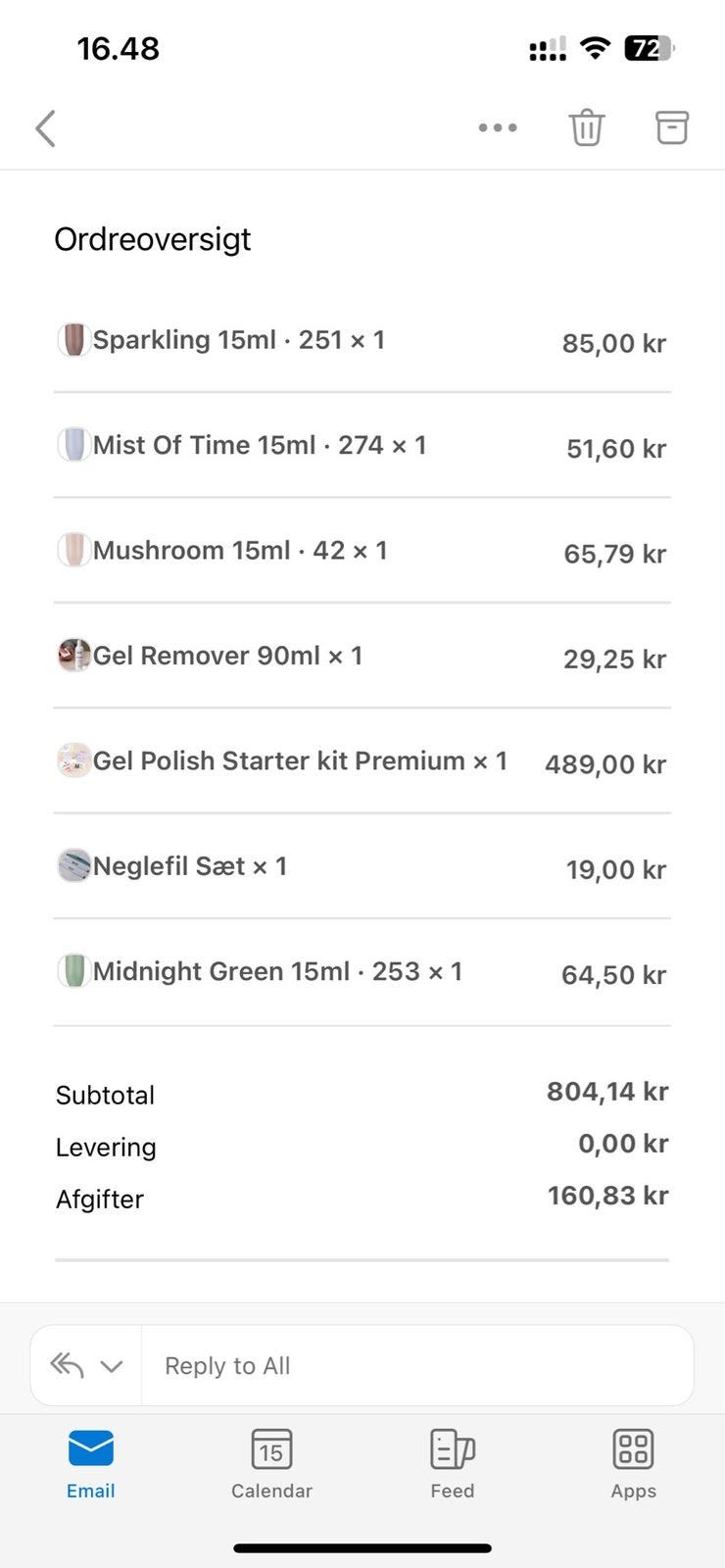Open the Calendar tab
Screen dimensions: 725x1568
click(x=271, y=1464)
